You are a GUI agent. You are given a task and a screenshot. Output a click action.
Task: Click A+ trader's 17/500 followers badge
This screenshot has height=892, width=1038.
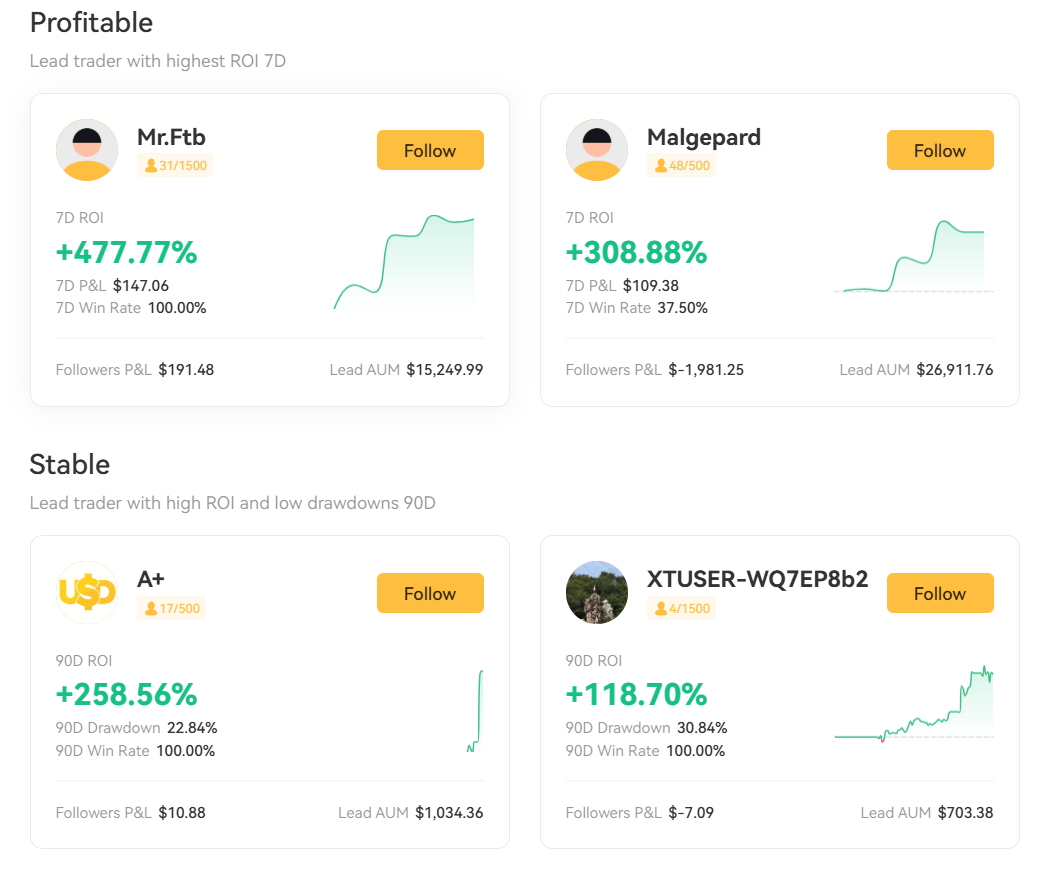172,608
